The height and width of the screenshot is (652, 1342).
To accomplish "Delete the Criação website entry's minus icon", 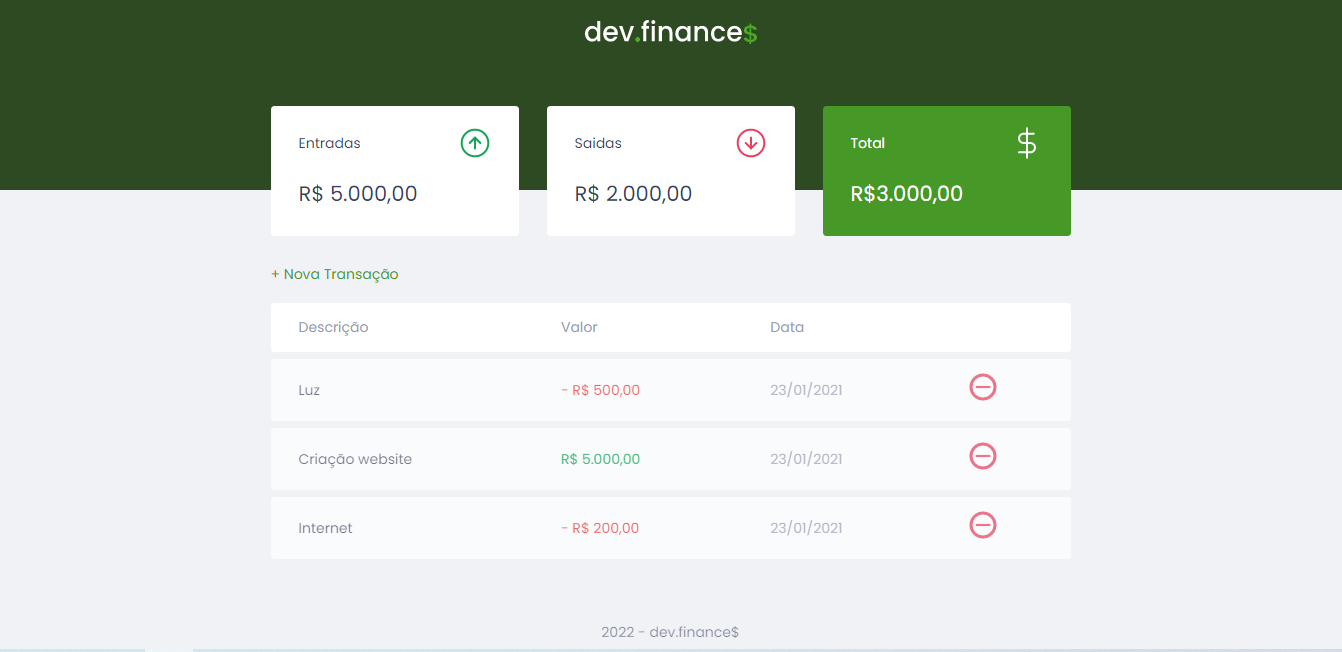I will point(982,456).
